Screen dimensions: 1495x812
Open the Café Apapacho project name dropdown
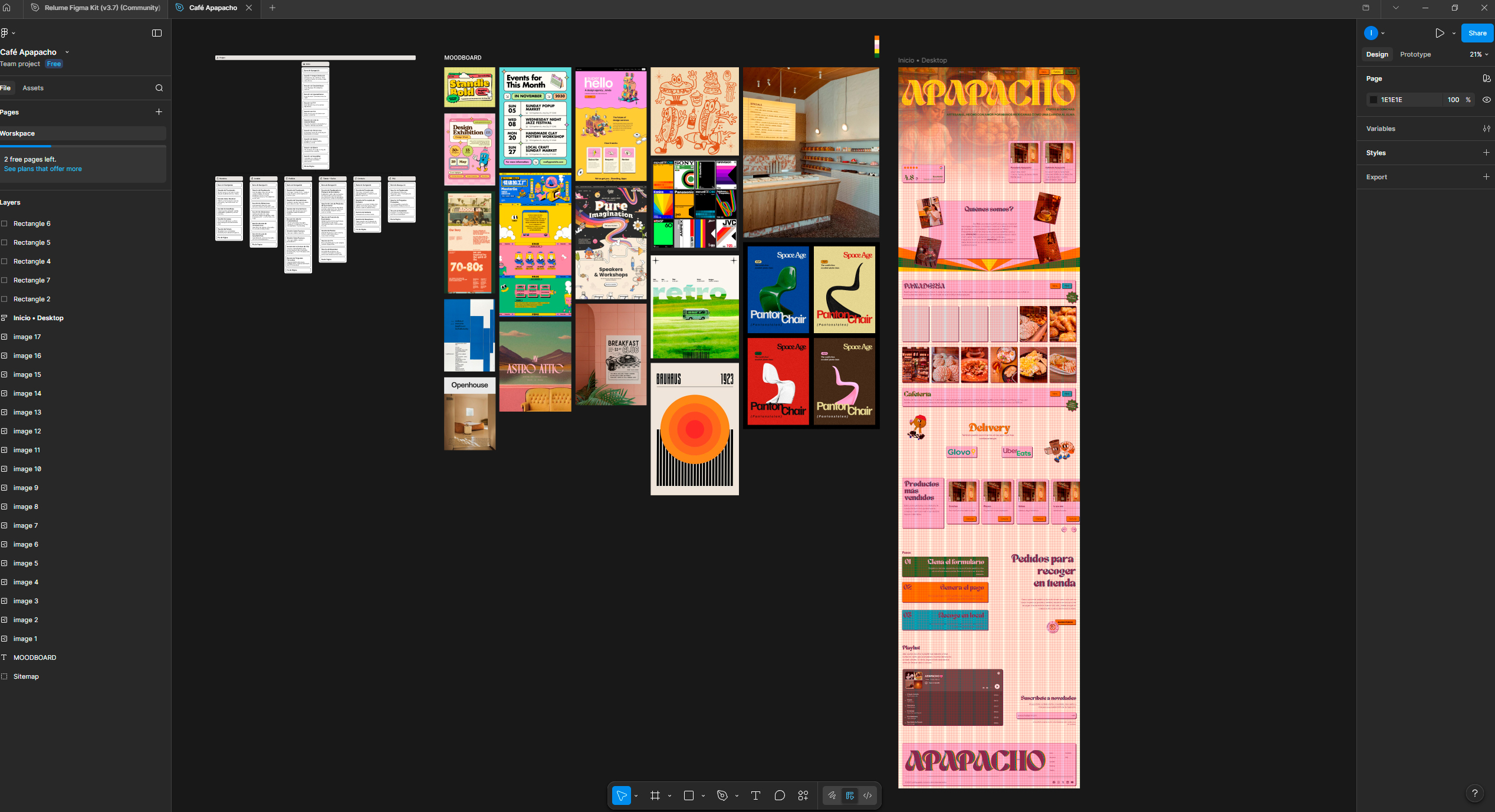(x=67, y=52)
